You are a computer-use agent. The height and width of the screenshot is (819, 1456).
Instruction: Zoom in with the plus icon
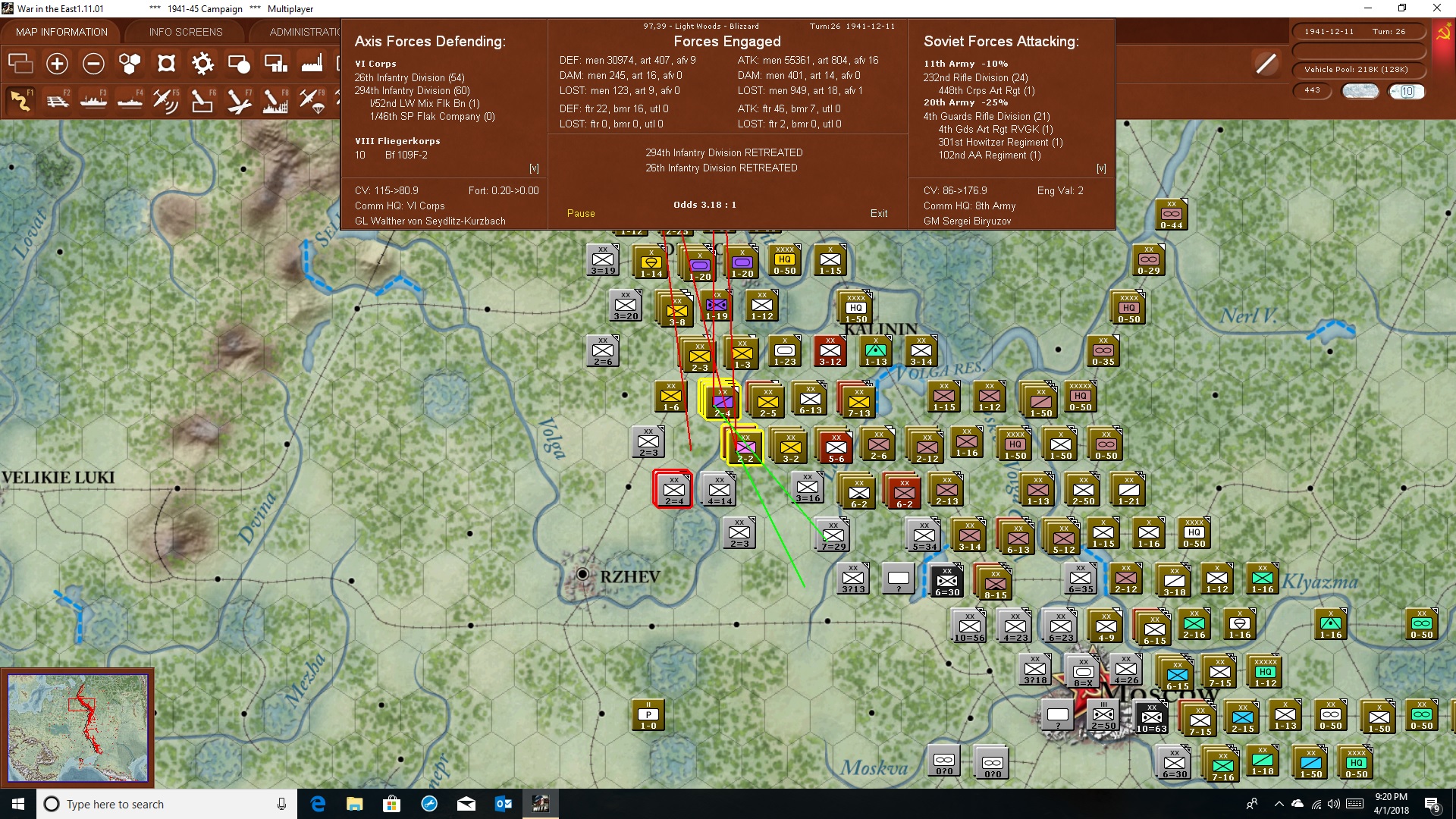tap(57, 64)
